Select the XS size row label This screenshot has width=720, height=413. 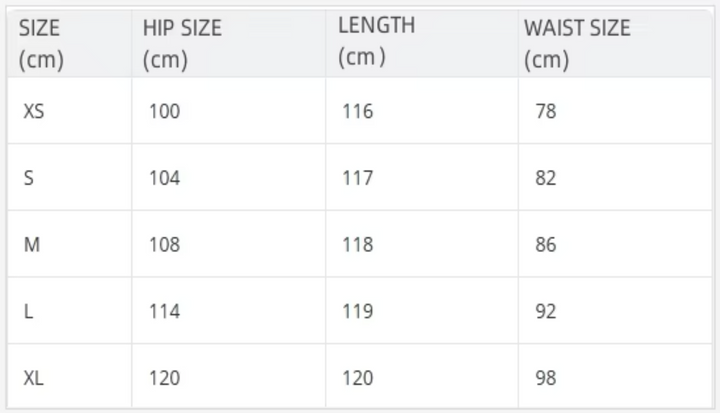point(34,111)
